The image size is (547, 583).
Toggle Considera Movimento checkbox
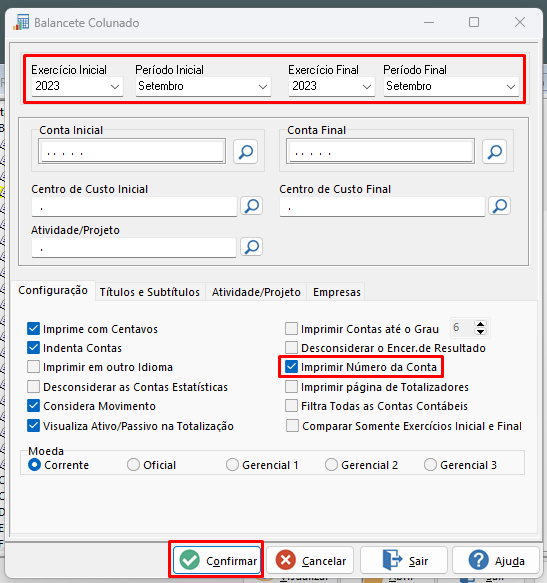click(x=33, y=406)
